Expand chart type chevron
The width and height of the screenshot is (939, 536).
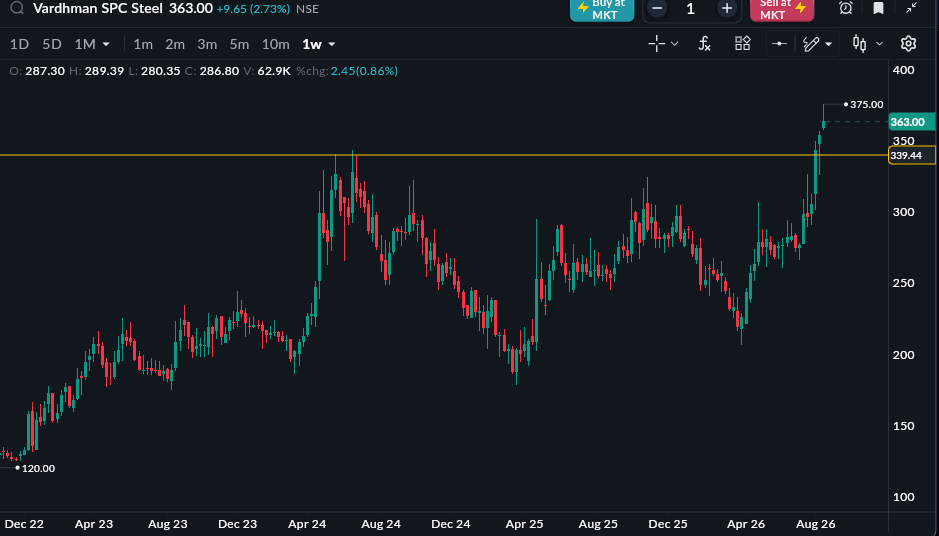(x=880, y=44)
